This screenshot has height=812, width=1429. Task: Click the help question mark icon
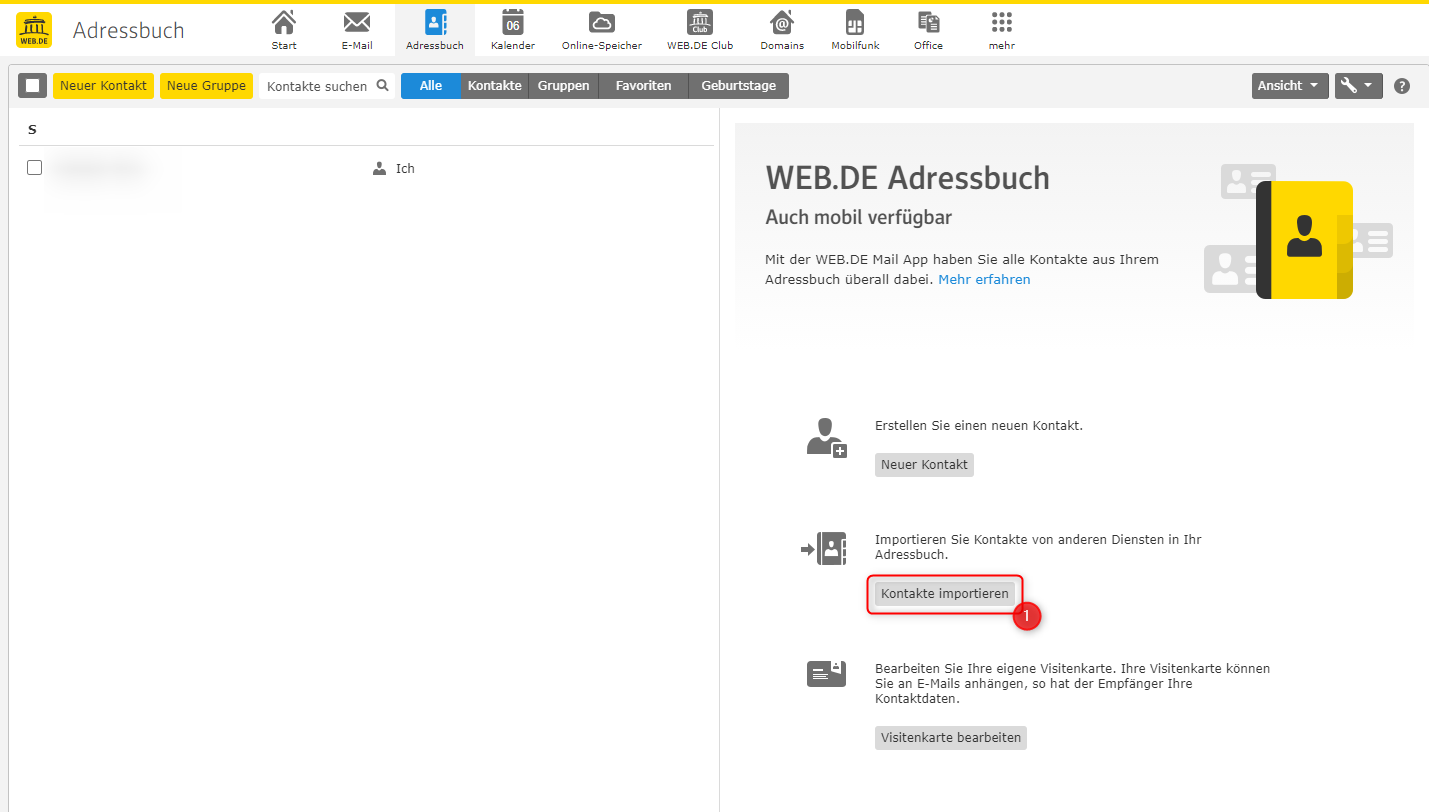click(x=1402, y=86)
